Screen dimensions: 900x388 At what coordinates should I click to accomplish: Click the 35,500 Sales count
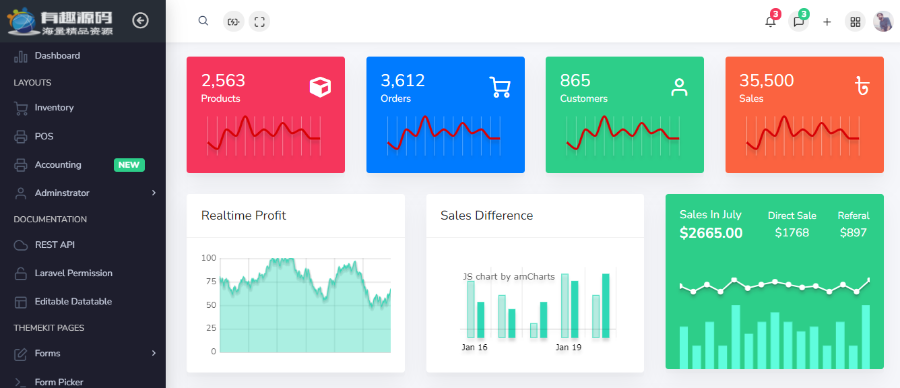click(766, 80)
